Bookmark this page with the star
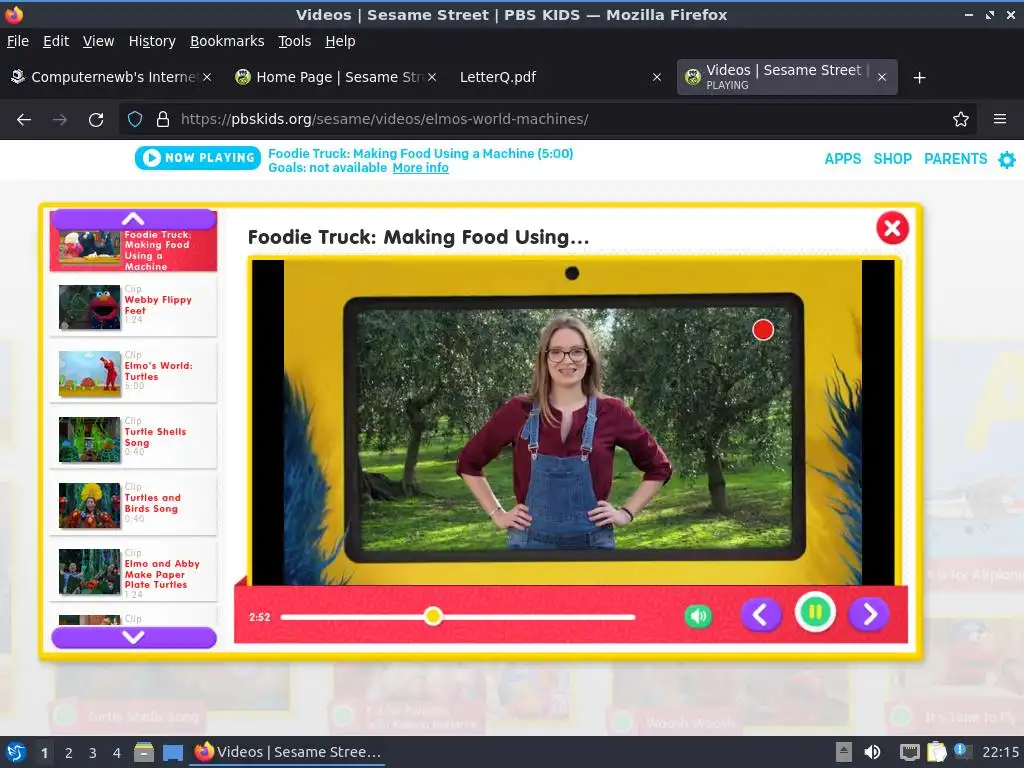The image size is (1024, 768). pos(961,120)
